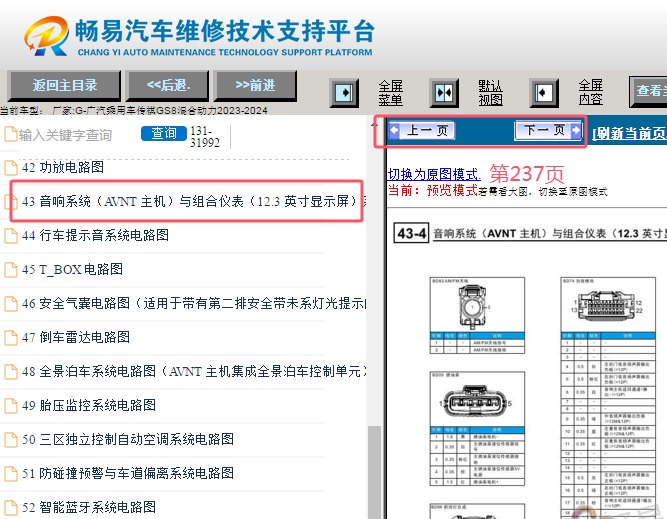
Task: Click the 切换为原图模式 link
Action: [434, 174]
